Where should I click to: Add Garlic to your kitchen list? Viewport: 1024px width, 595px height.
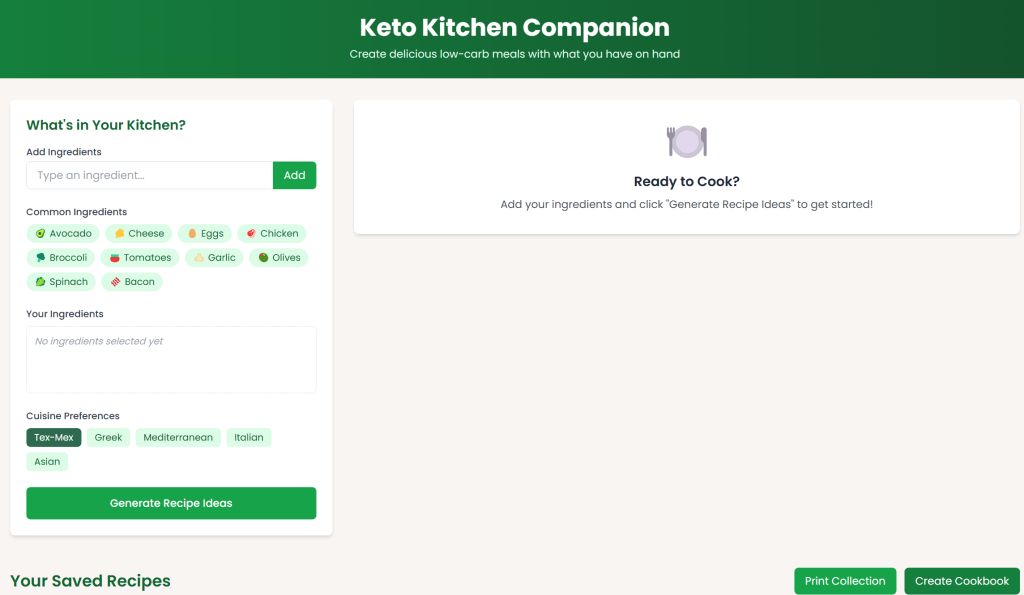(x=213, y=257)
